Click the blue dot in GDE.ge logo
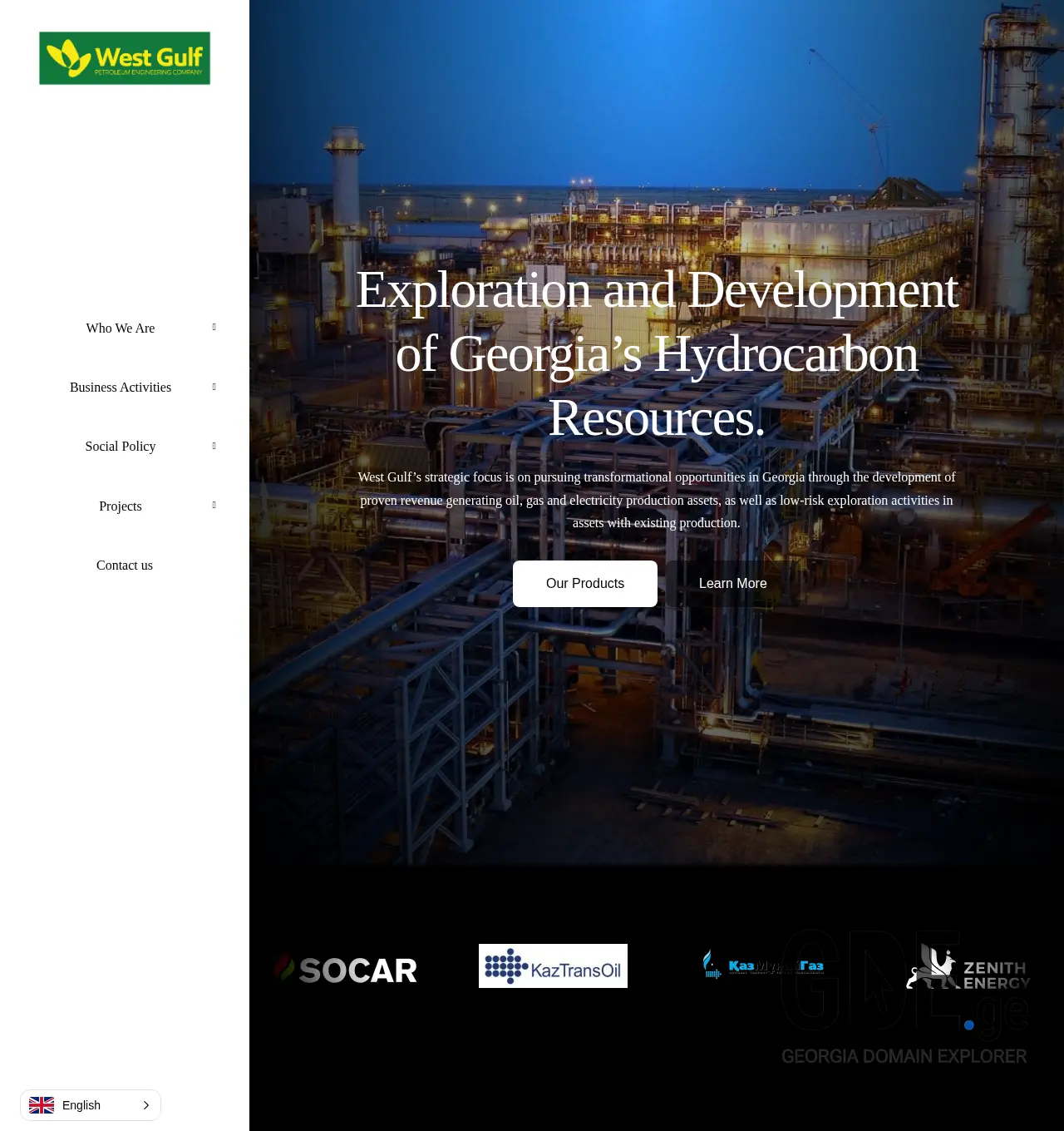The width and height of the screenshot is (1064, 1131). click(968, 1025)
